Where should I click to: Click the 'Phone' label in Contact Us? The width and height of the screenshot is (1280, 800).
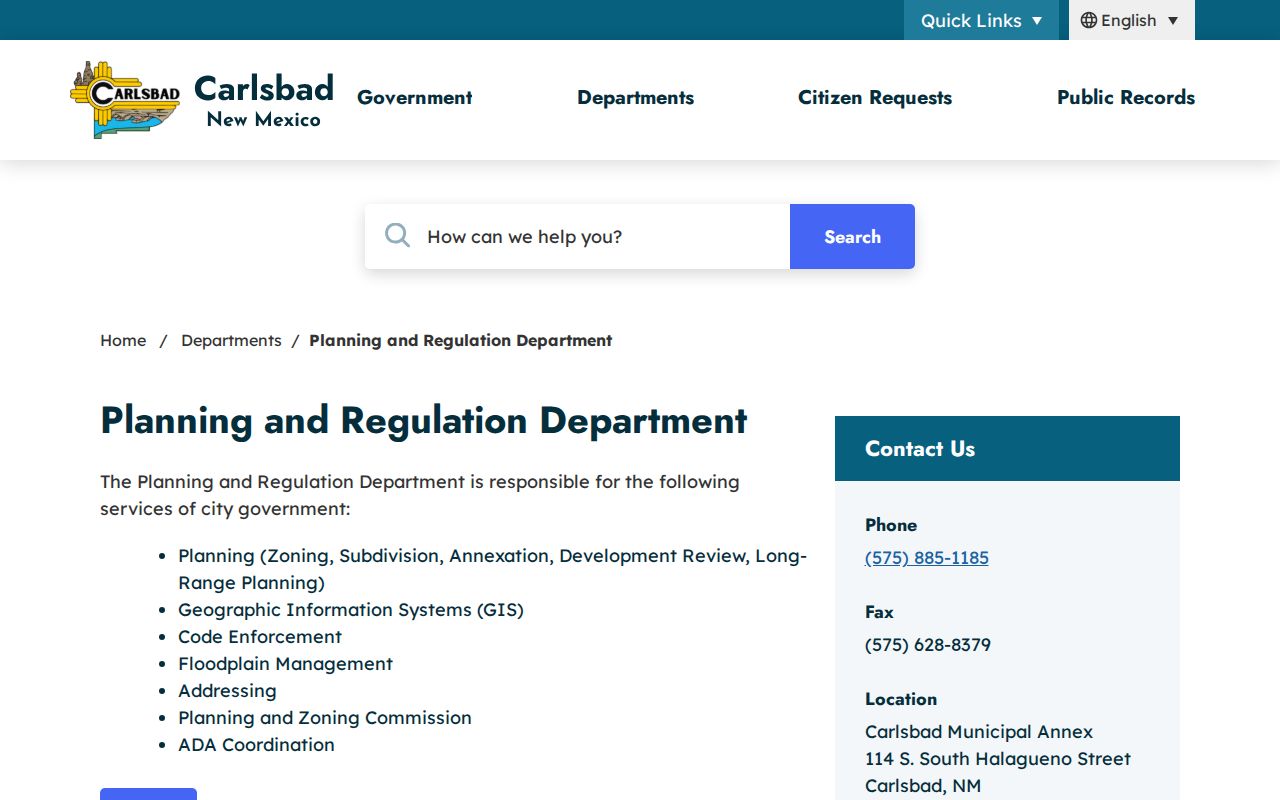click(891, 525)
